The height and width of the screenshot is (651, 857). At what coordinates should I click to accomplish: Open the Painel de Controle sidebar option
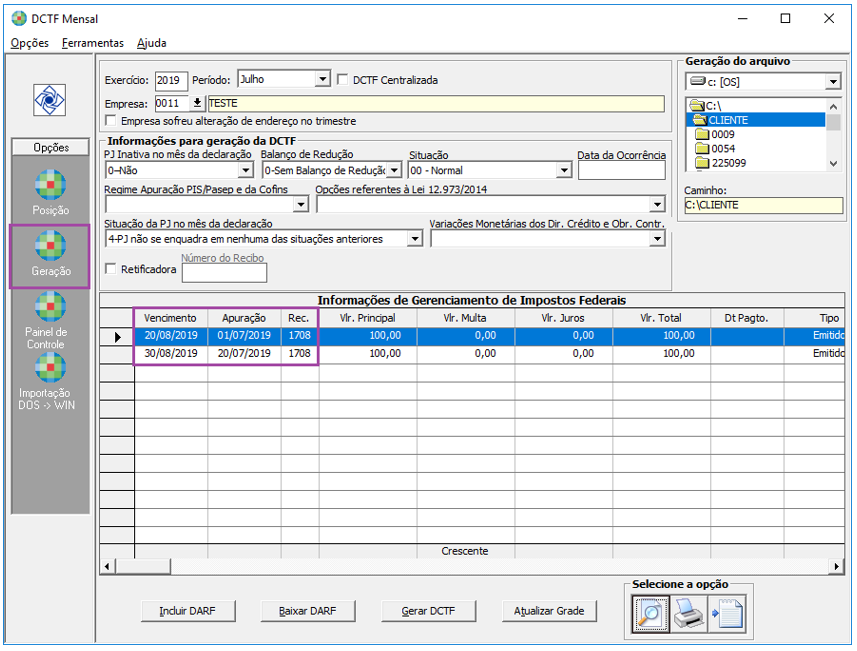(50, 320)
